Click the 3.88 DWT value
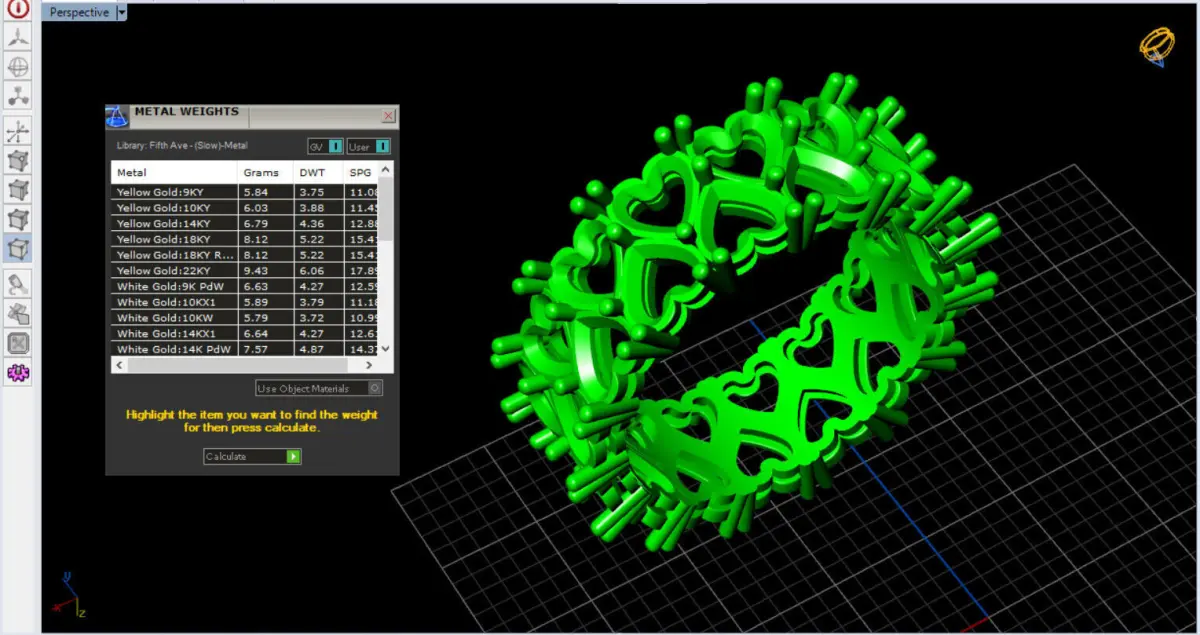This screenshot has width=1200, height=635. click(x=311, y=208)
